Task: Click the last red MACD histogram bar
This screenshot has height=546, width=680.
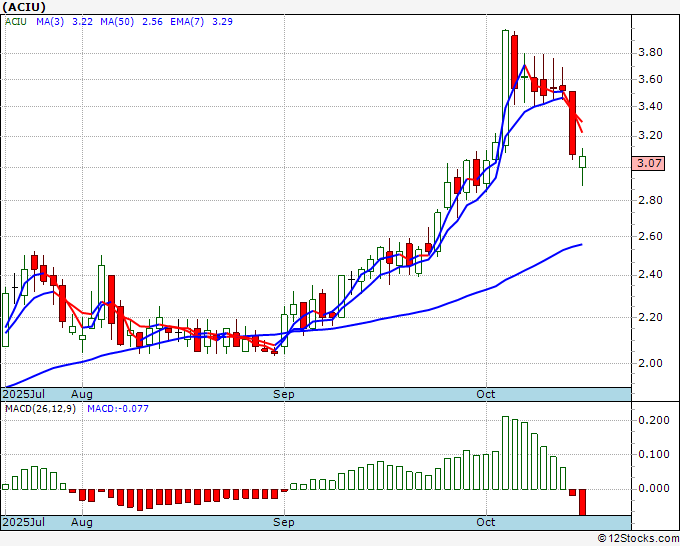Action: 582,502
